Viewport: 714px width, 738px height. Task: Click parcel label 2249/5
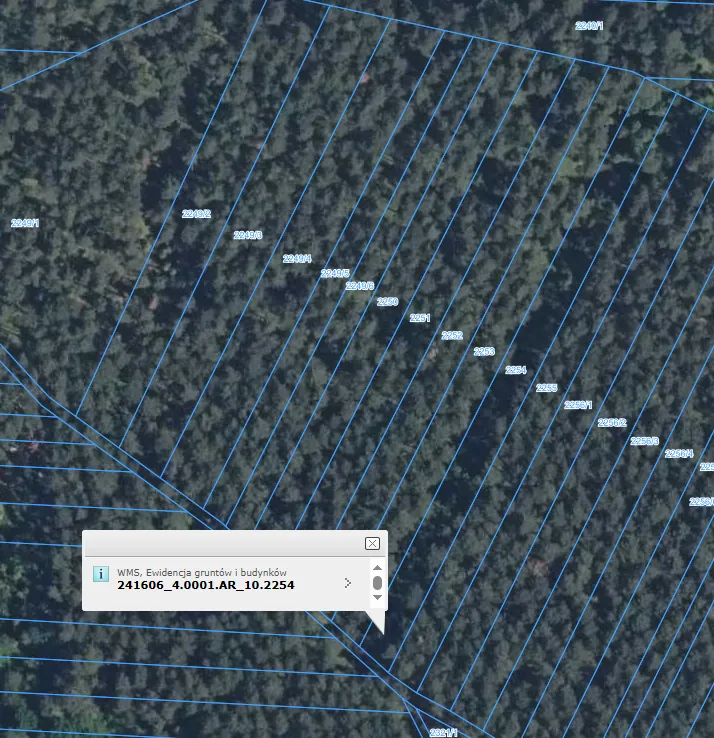tap(335, 273)
